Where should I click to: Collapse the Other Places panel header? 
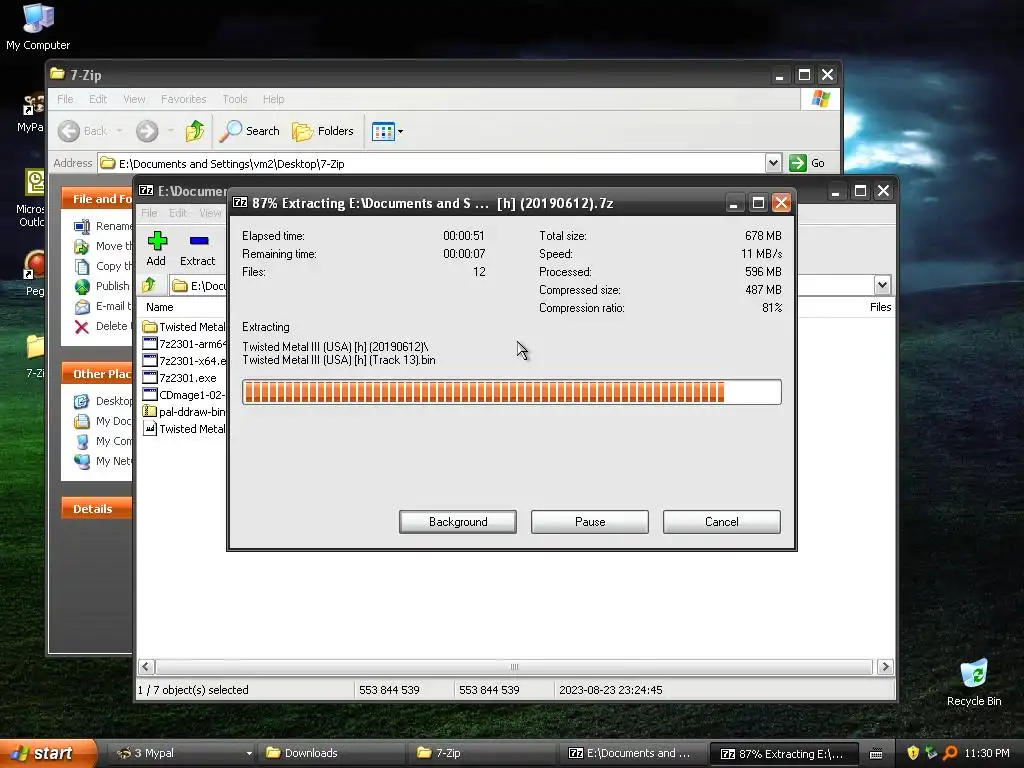tap(97, 374)
